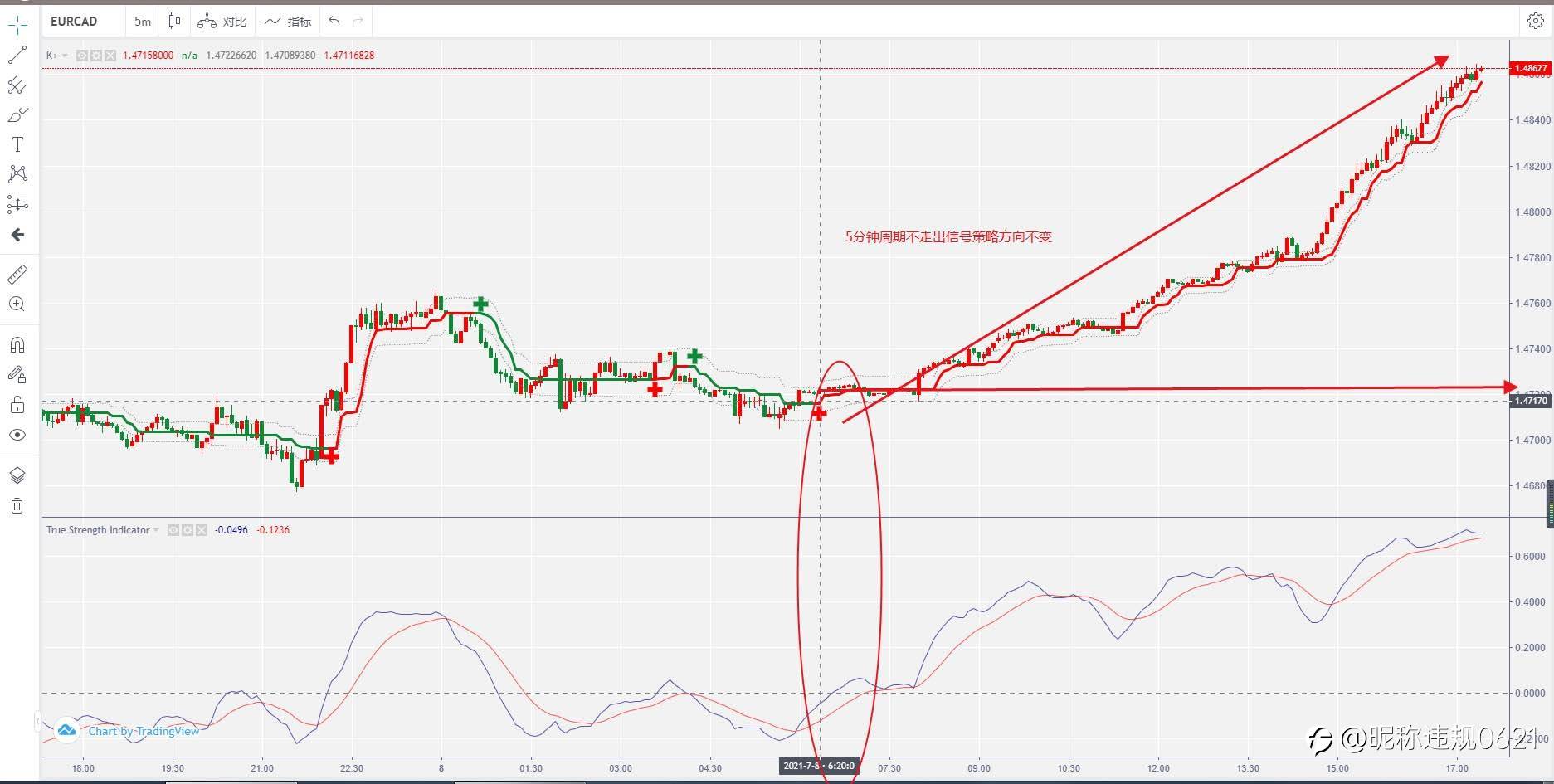Toggle magnet mode for drawings

tap(17, 345)
